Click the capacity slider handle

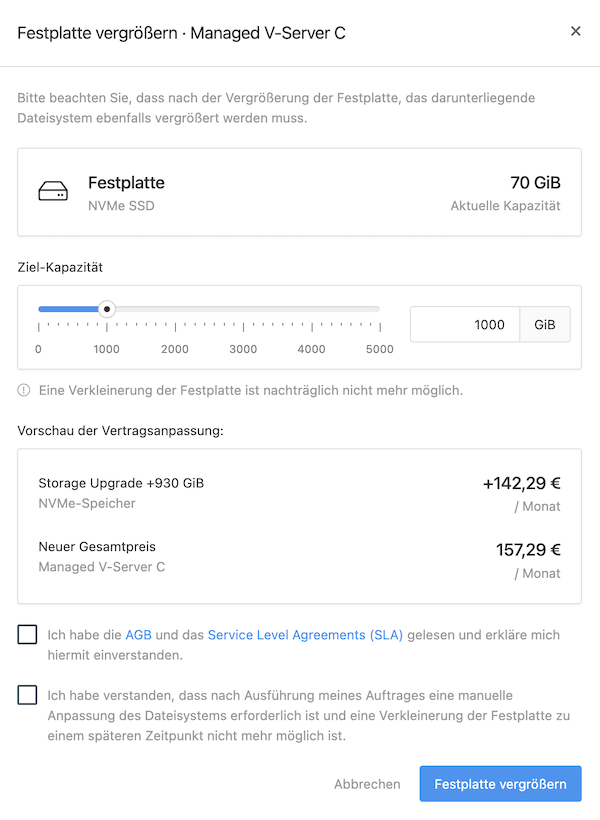(107, 309)
